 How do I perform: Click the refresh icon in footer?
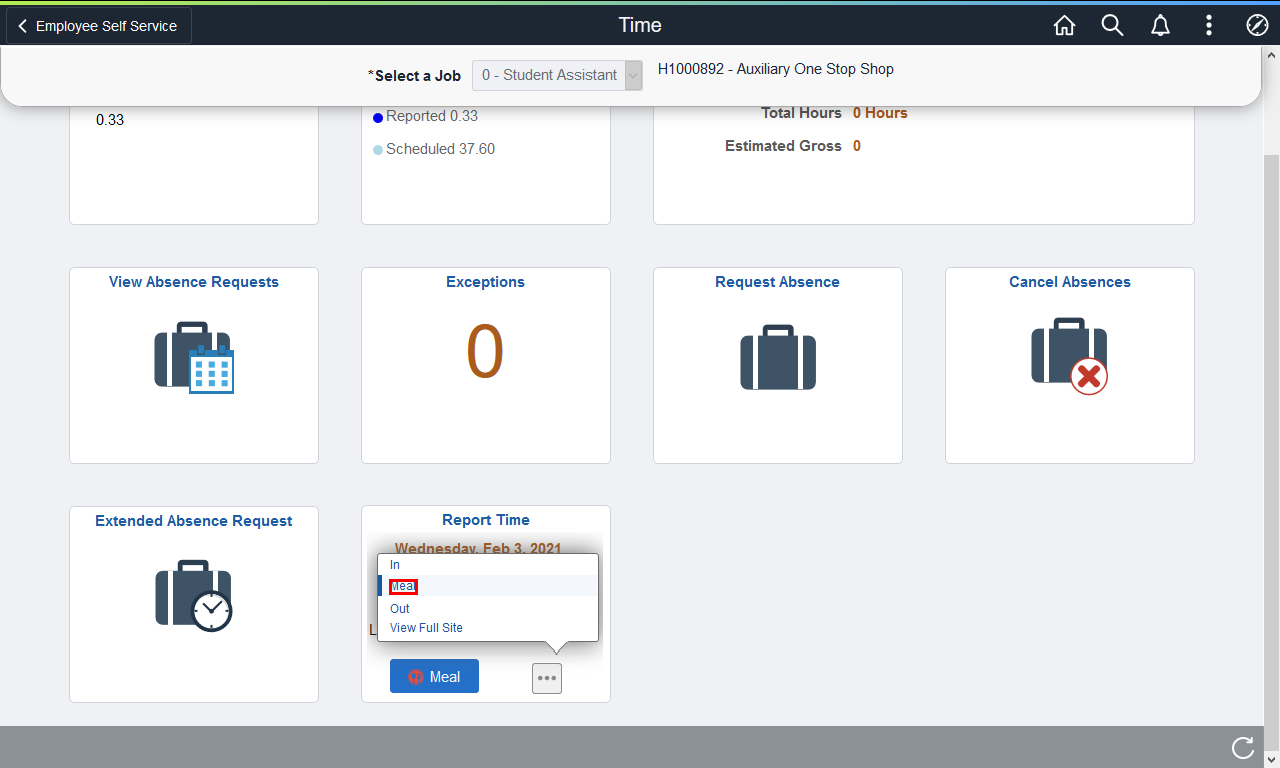1243,747
